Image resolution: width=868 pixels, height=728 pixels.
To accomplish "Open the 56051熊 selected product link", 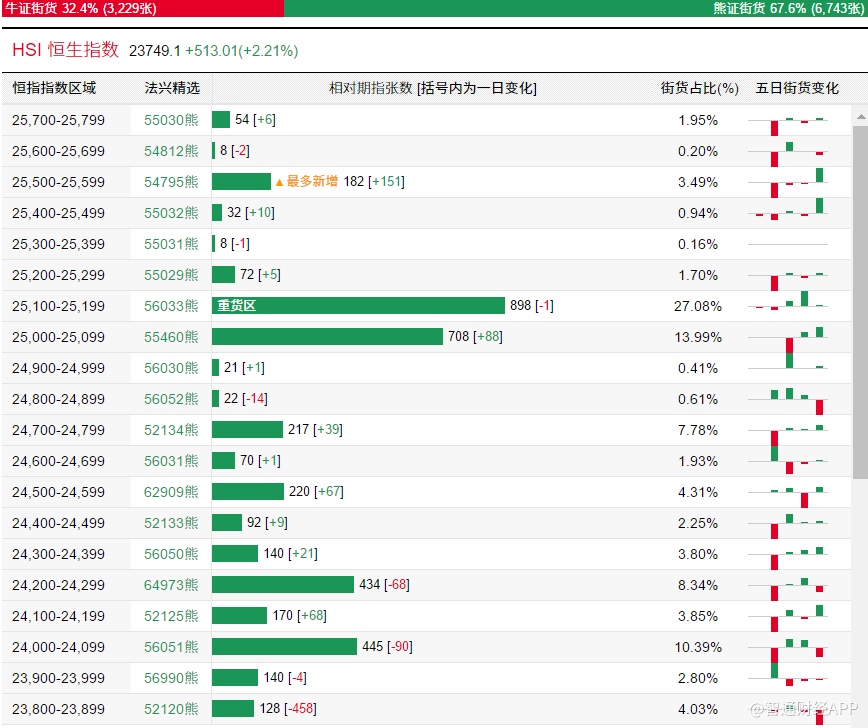I will 171,647.
